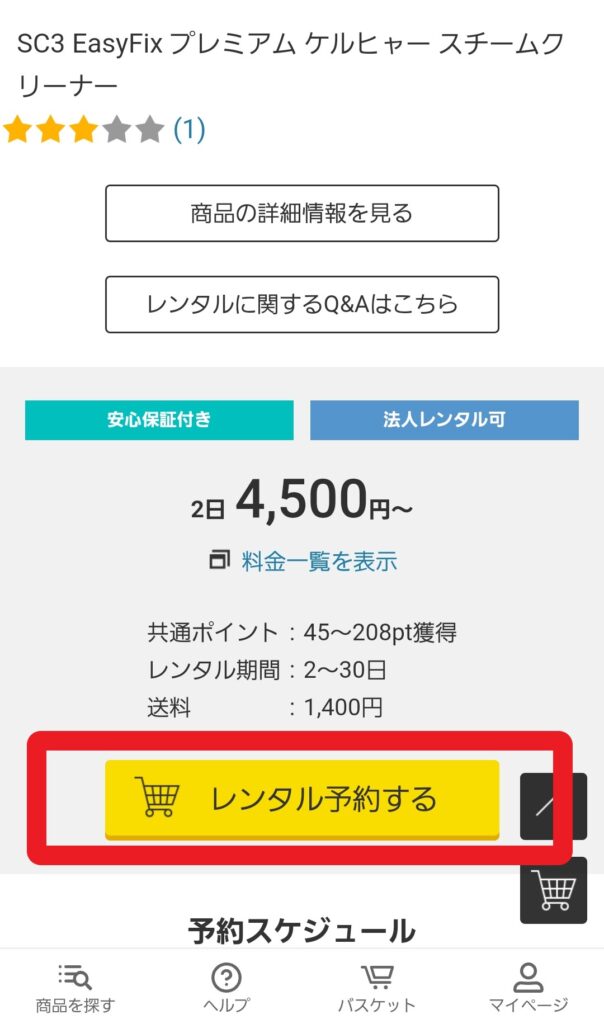Image resolution: width=604 pixels, height=1024 pixels.
Task: Click the レンタル予約する label
Action: tap(323, 799)
